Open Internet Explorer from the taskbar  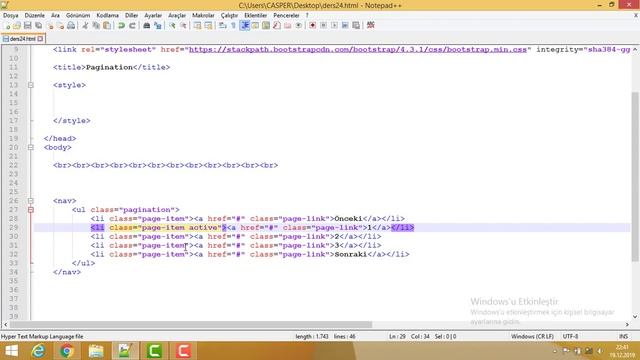38,351
